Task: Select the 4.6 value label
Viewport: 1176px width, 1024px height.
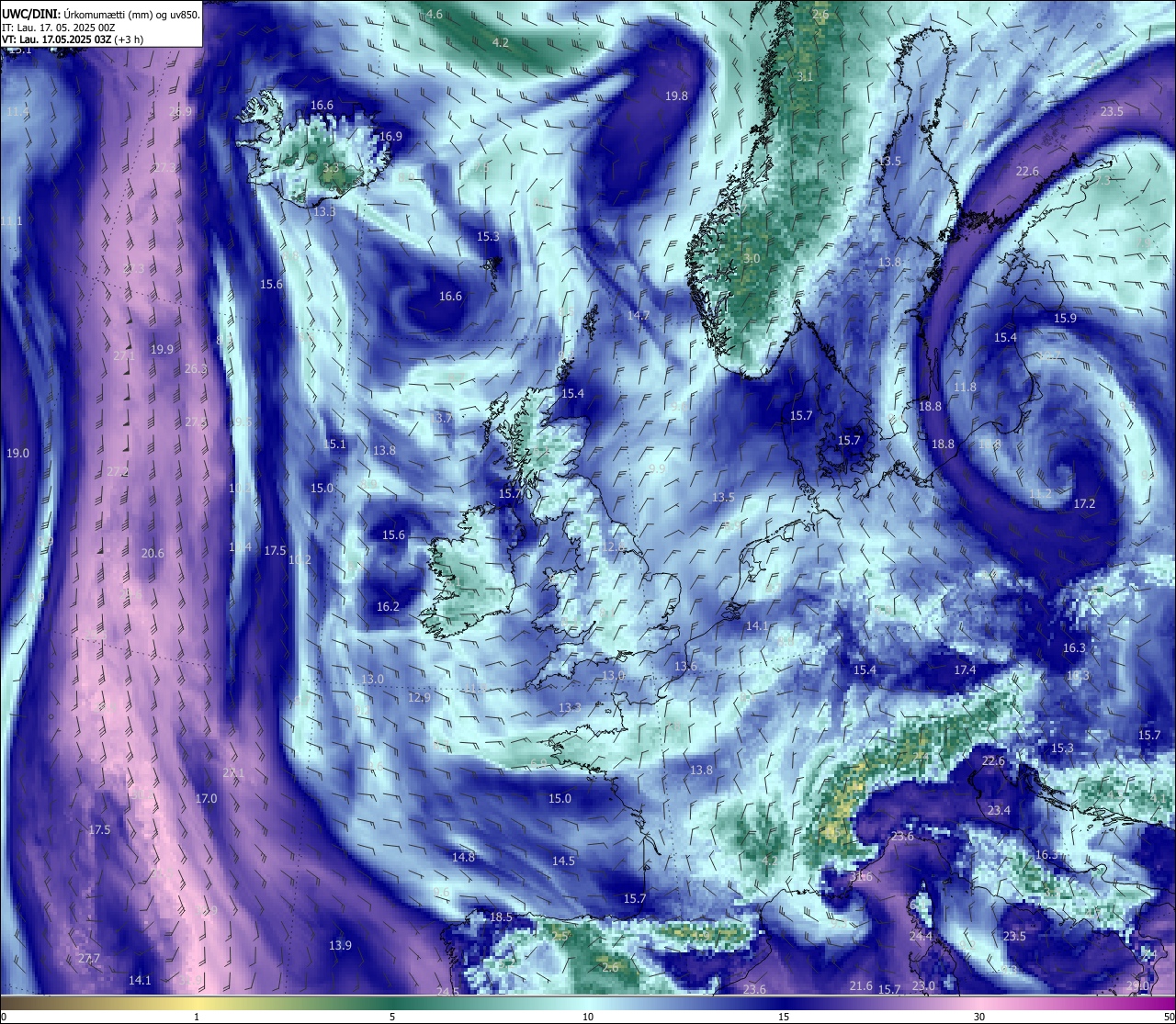Action: (435, 14)
